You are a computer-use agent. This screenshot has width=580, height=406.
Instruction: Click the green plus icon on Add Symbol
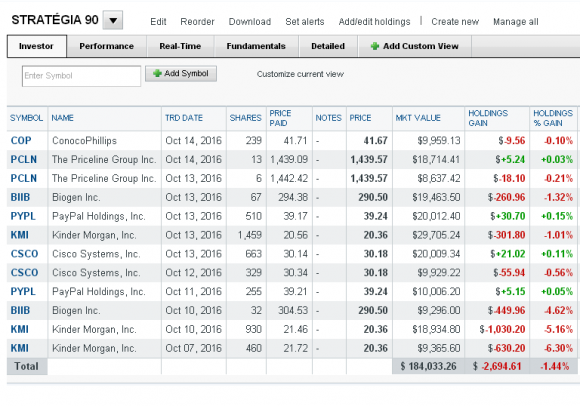point(157,73)
